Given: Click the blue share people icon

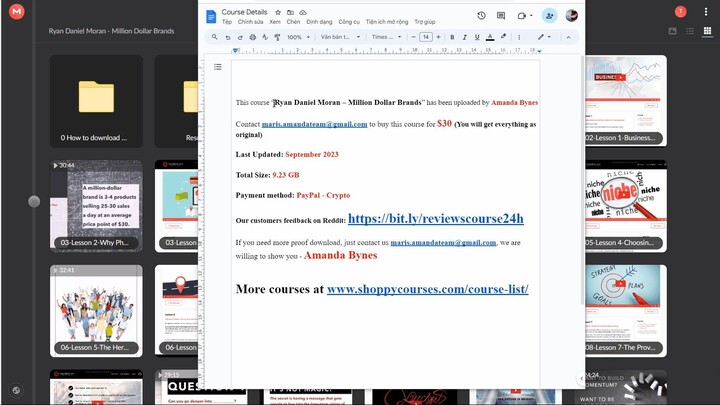Looking at the screenshot, I should (x=549, y=16).
